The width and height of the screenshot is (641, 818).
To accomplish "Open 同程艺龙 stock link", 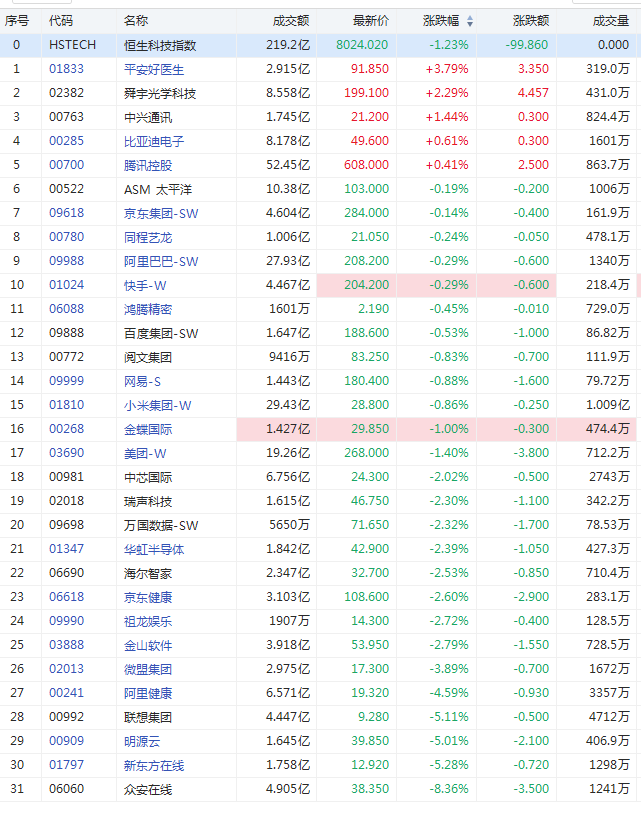I will (x=148, y=237).
